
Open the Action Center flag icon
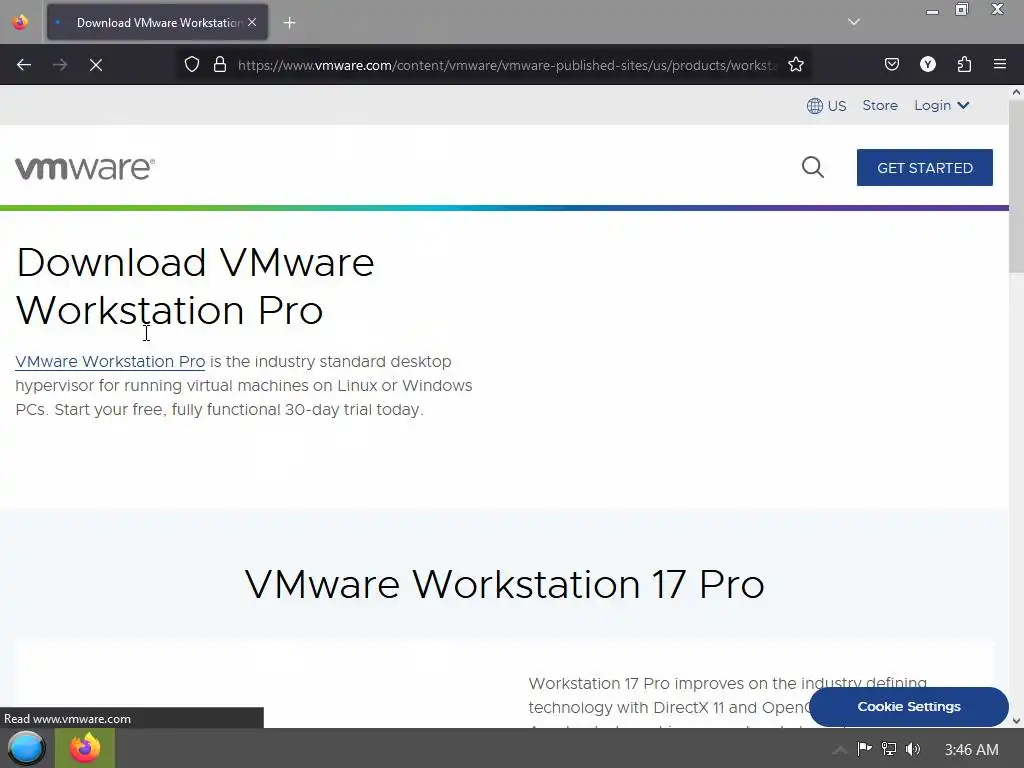(x=865, y=749)
